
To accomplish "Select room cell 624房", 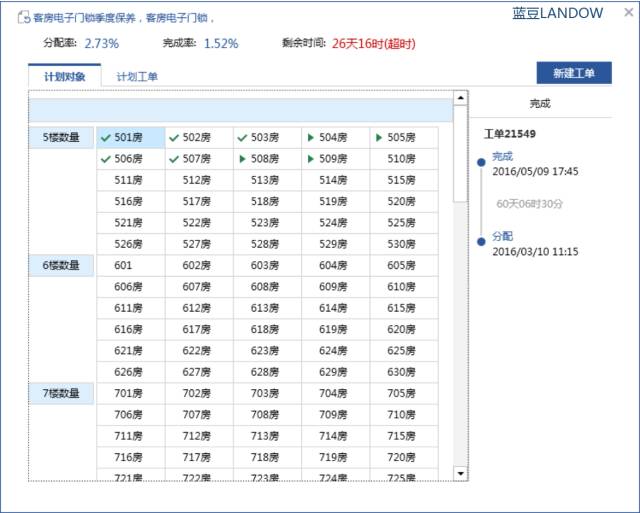I will coord(336,351).
